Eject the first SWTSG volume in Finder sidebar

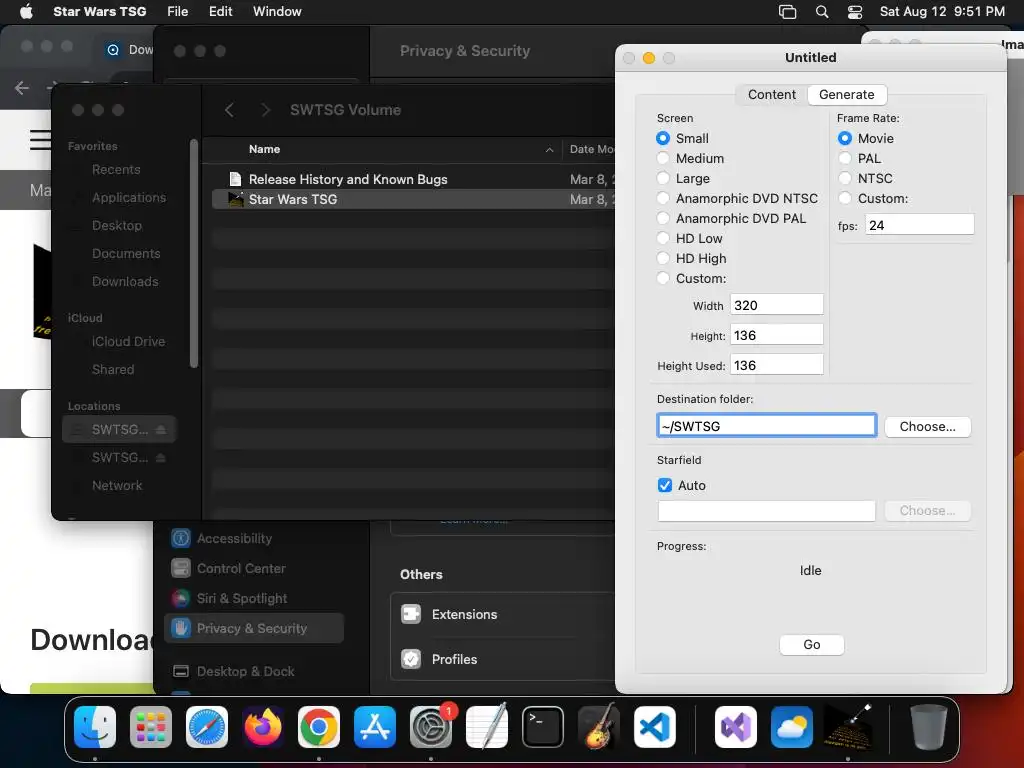coord(161,429)
